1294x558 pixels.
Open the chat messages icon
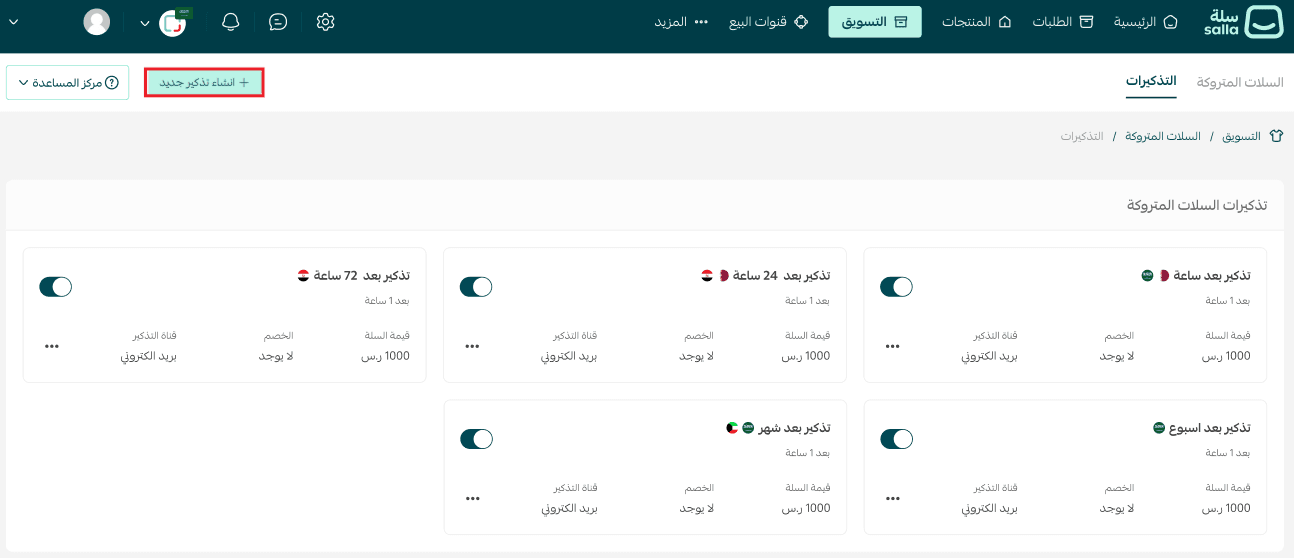(278, 22)
